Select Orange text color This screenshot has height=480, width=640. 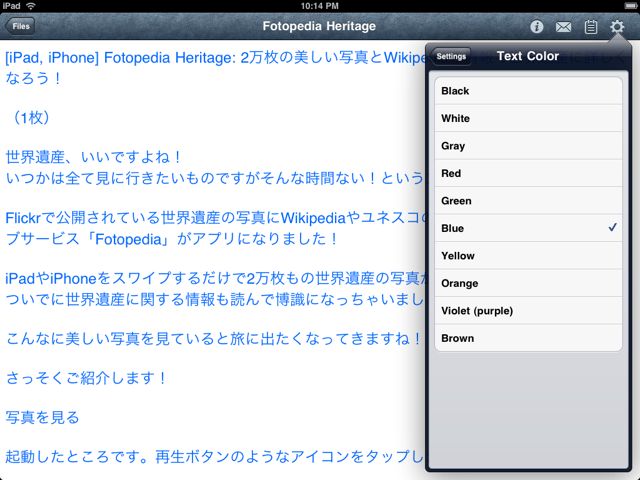[x=528, y=283]
